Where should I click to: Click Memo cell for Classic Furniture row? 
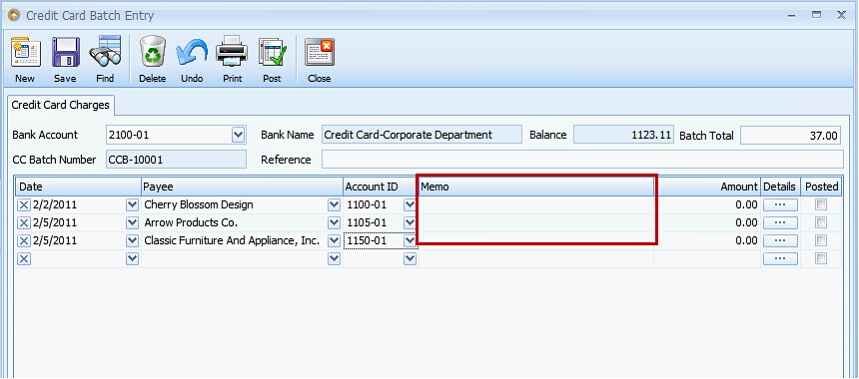(x=536, y=241)
